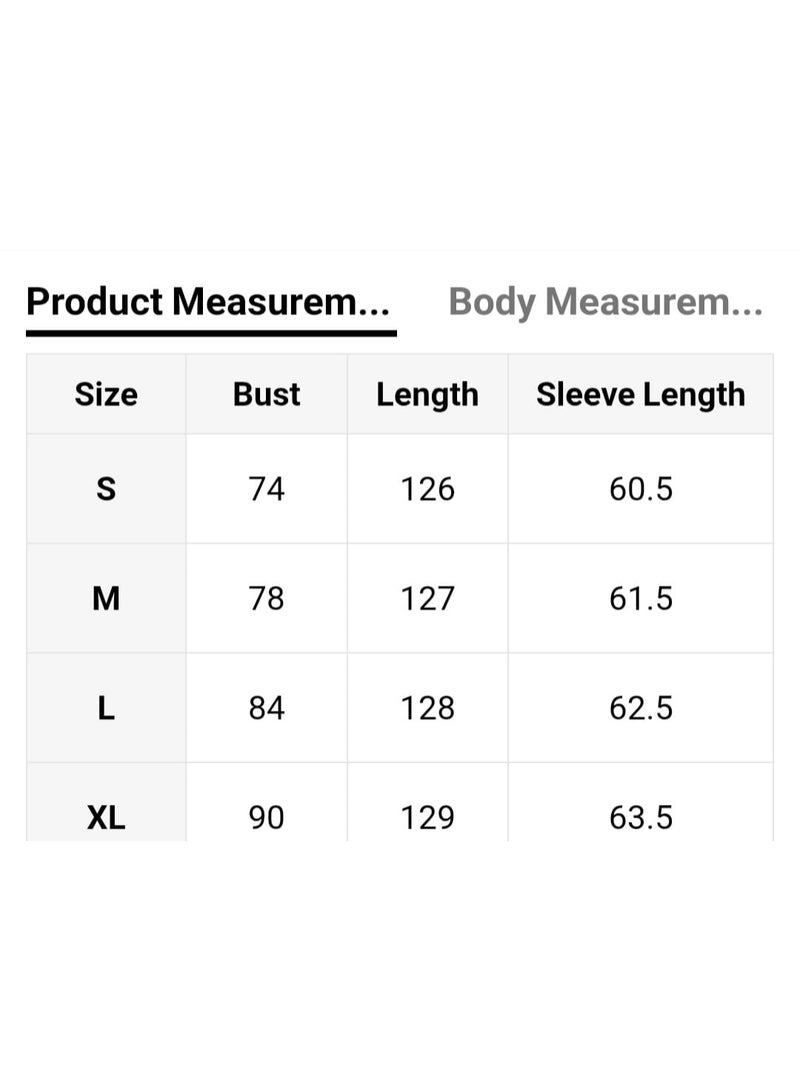Click the bust value 78 for size M
The height and width of the screenshot is (1090, 800).
click(266, 598)
